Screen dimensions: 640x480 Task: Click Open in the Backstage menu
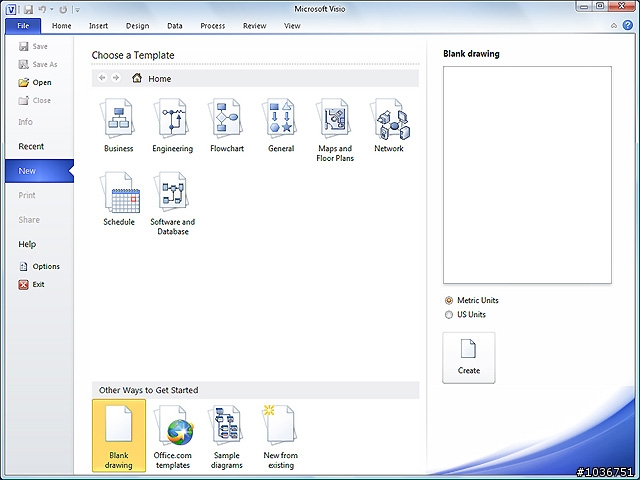[x=36, y=82]
